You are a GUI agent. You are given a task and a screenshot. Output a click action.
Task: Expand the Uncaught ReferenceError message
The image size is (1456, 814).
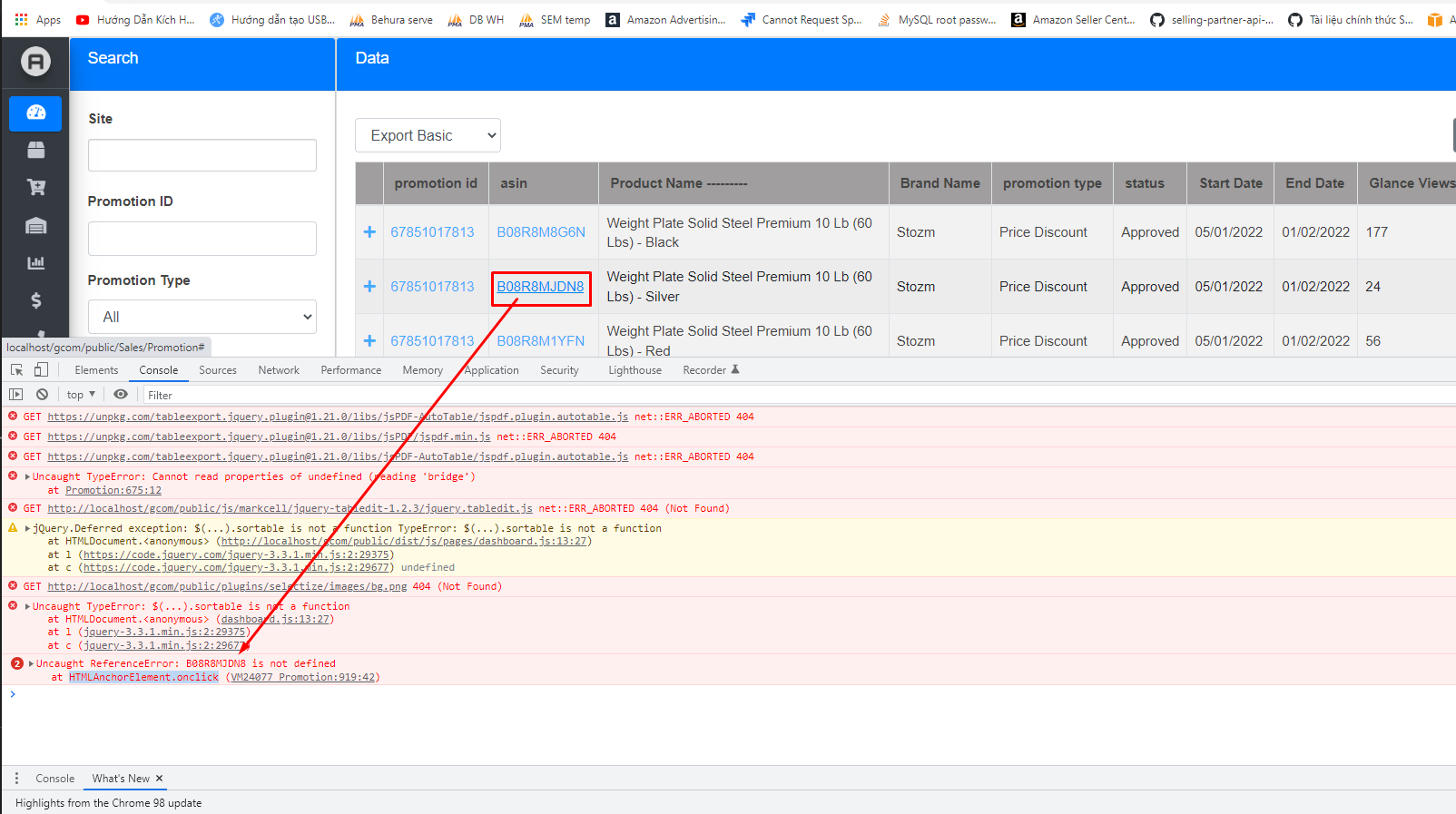(32, 663)
